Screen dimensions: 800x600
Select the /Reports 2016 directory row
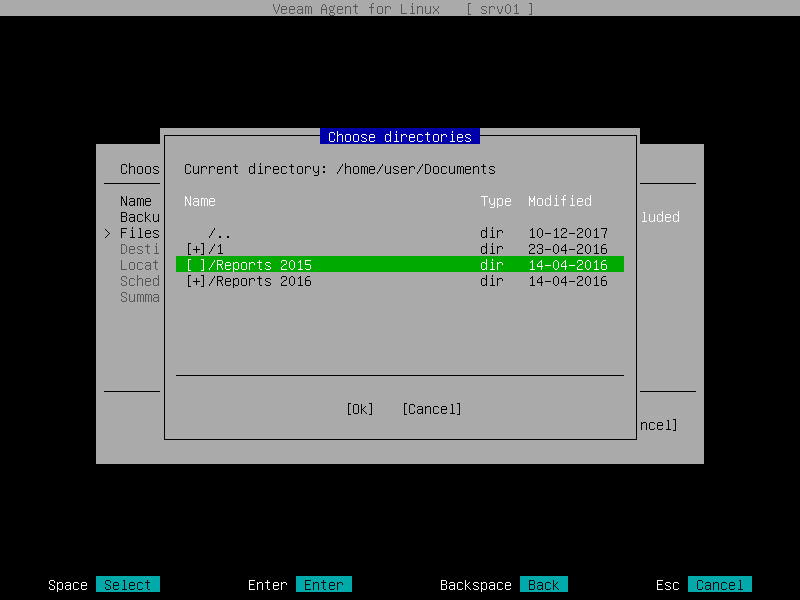coord(250,281)
